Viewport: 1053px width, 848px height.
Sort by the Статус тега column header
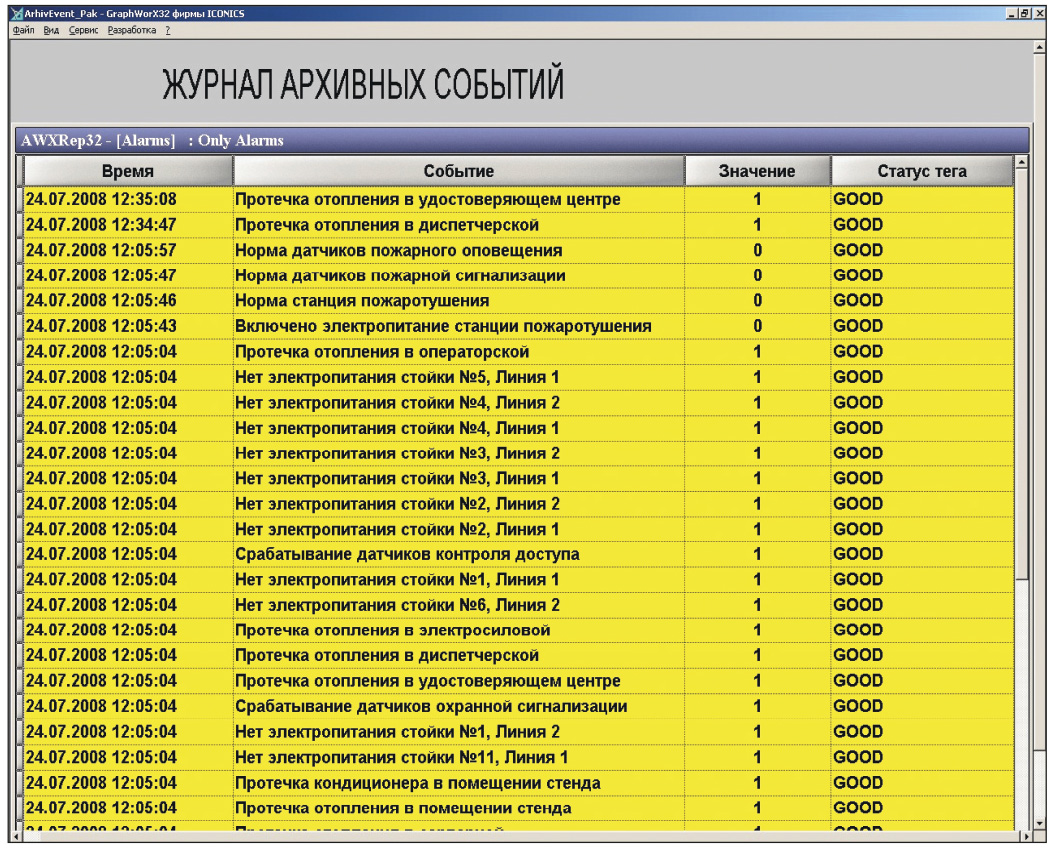[922, 171]
